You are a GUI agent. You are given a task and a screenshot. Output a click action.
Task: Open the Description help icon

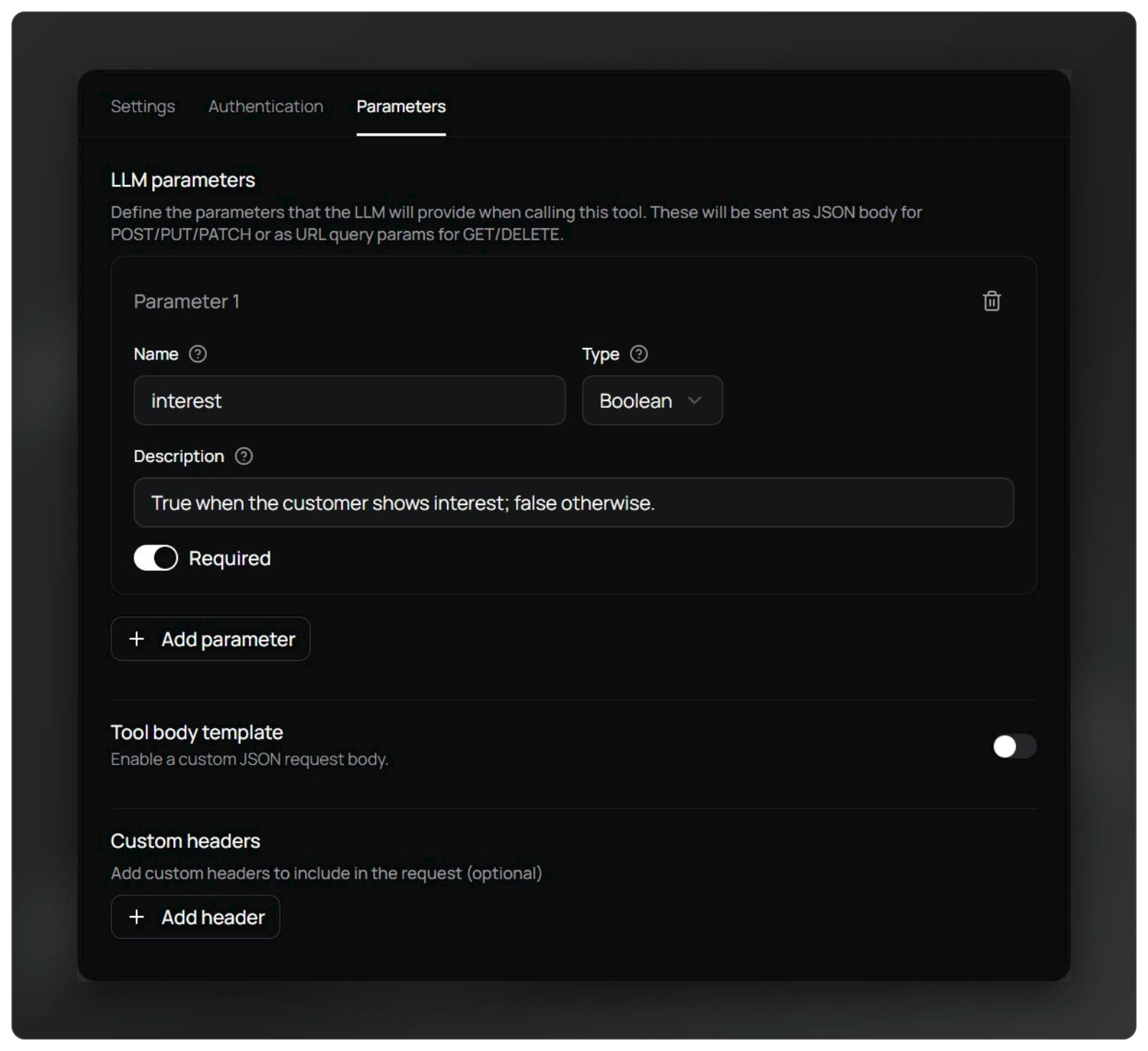(x=244, y=456)
